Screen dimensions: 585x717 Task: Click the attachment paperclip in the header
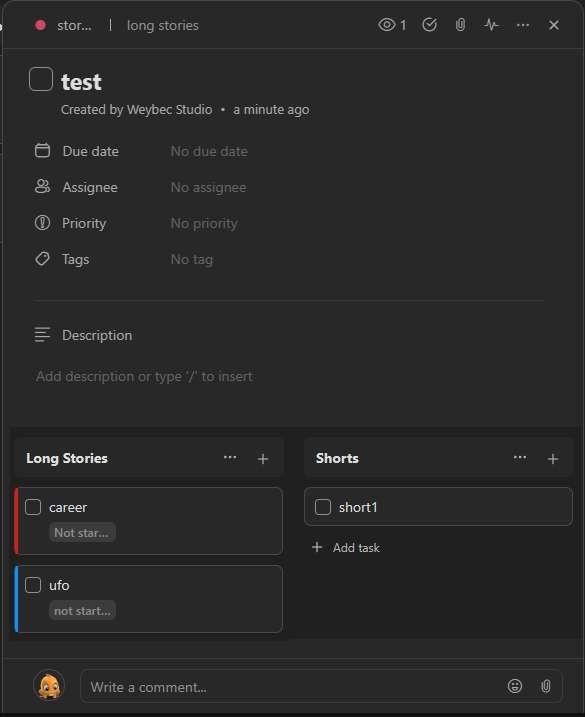tap(460, 25)
